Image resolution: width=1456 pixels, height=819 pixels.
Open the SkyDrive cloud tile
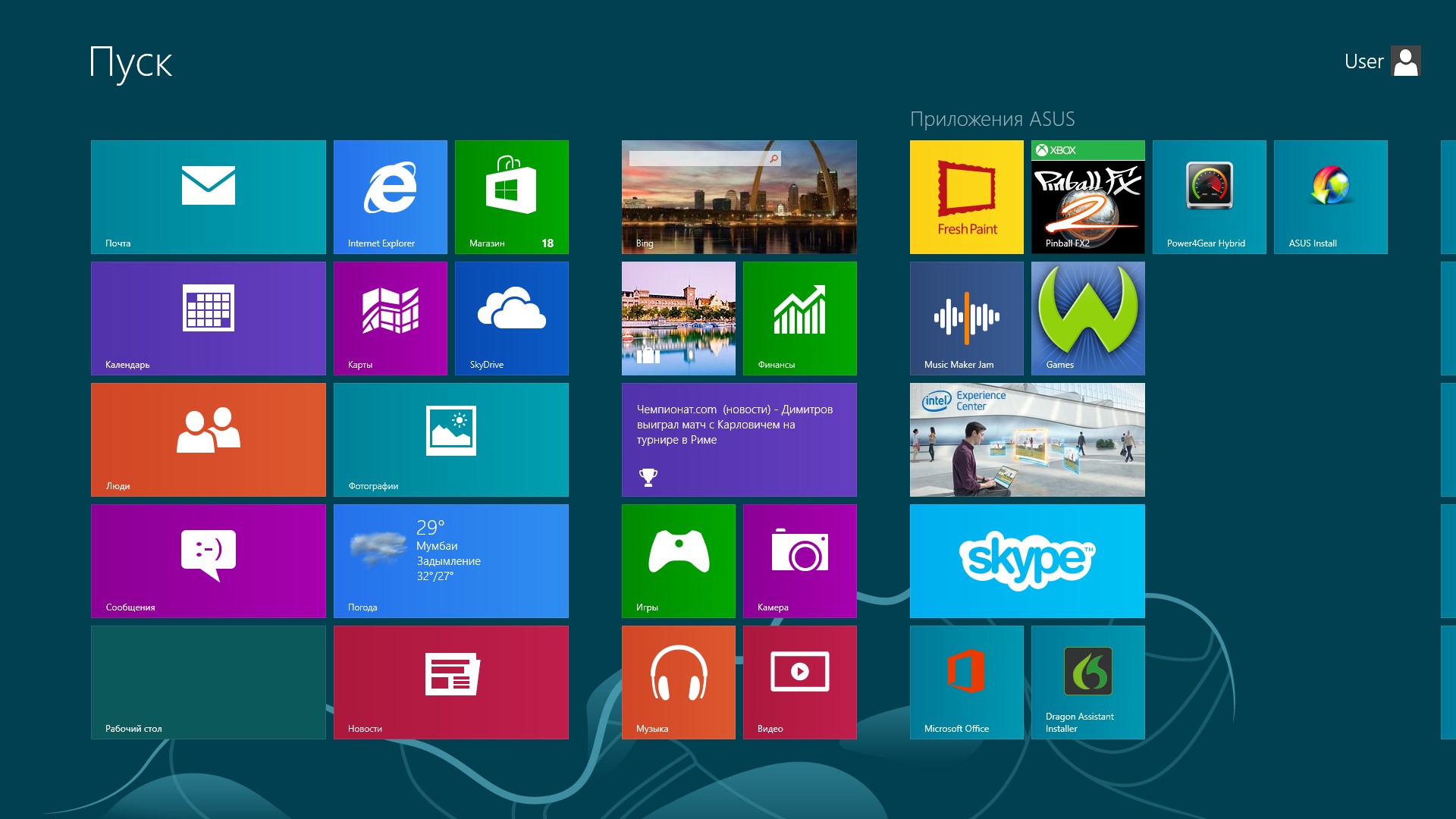pos(511,318)
